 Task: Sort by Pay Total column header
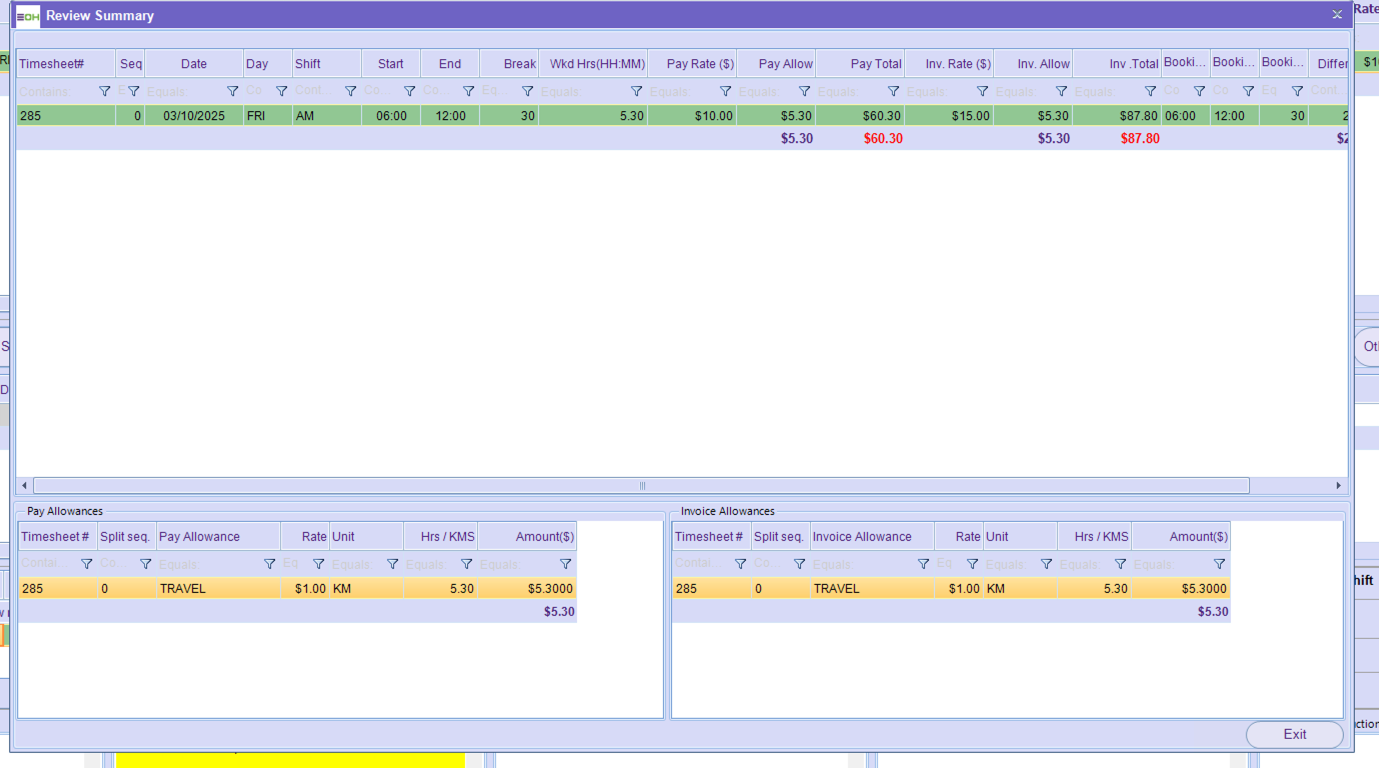tap(860, 64)
